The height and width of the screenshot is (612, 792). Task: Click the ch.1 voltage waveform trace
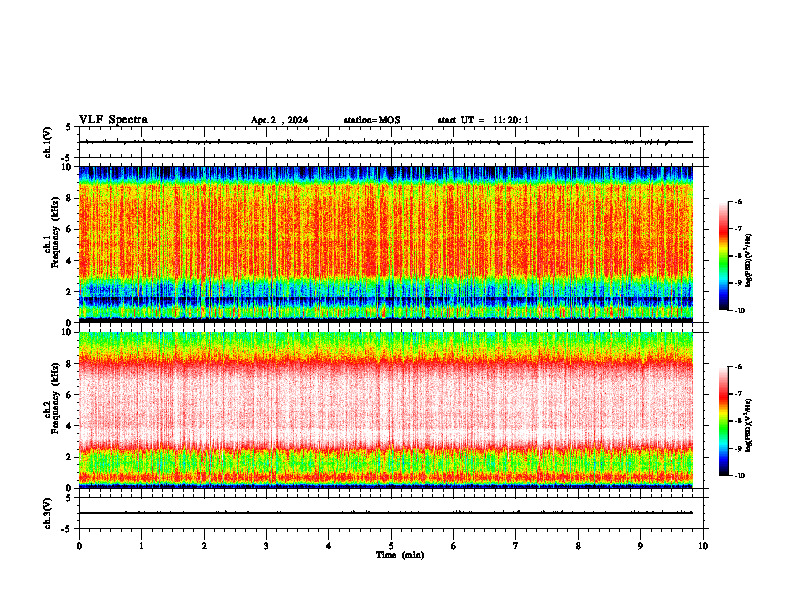[386, 142]
